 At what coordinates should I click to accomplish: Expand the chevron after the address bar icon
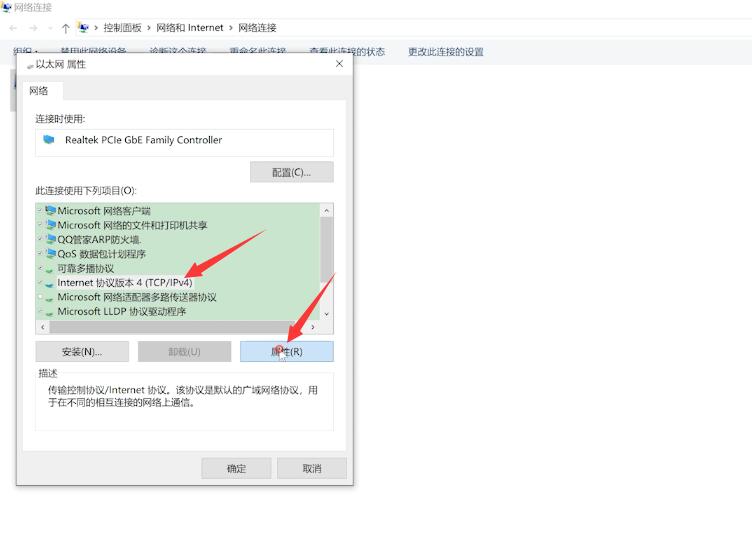[x=96, y=28]
